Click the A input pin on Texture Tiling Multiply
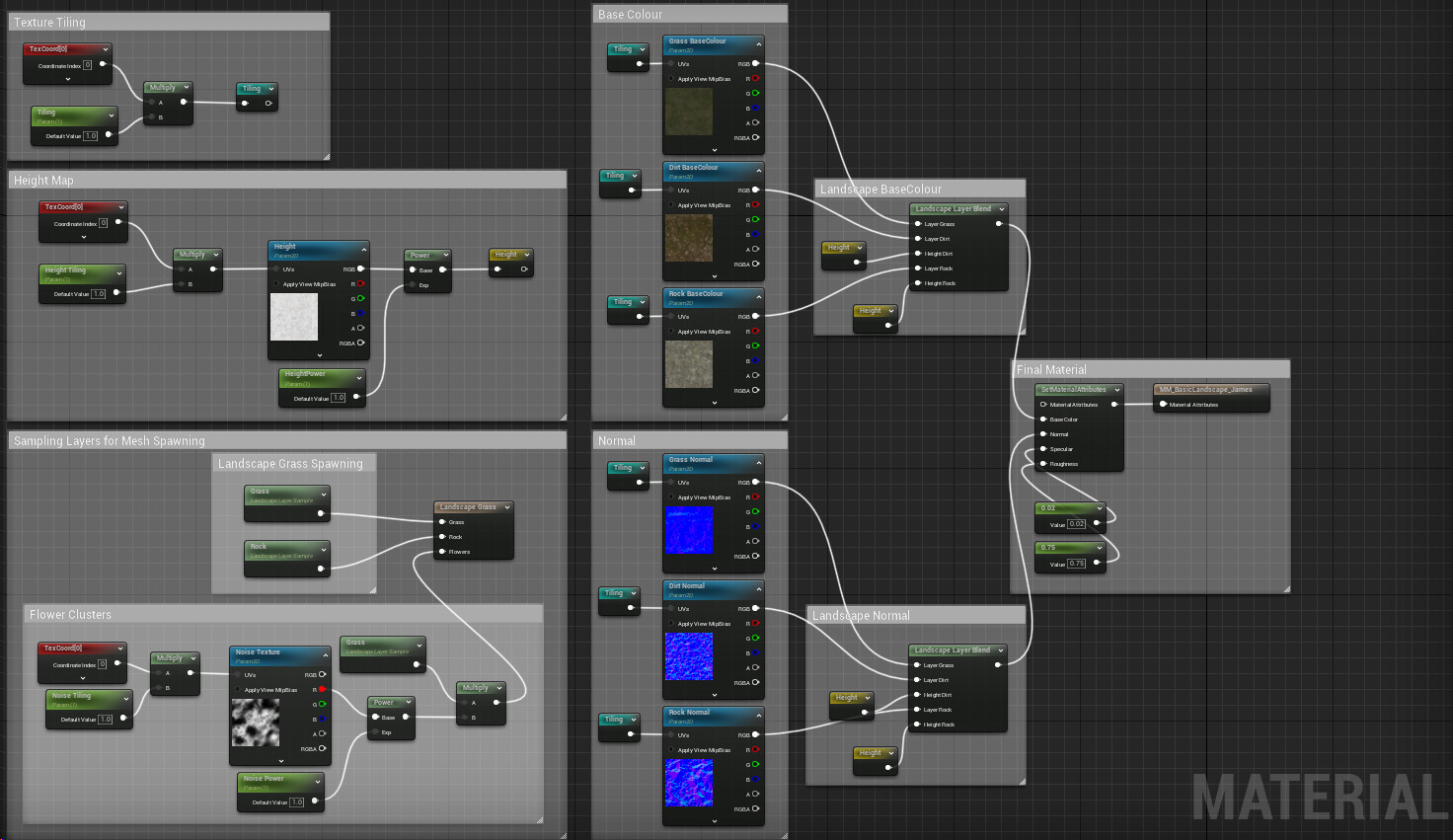The height and width of the screenshot is (840, 1453). [153, 102]
